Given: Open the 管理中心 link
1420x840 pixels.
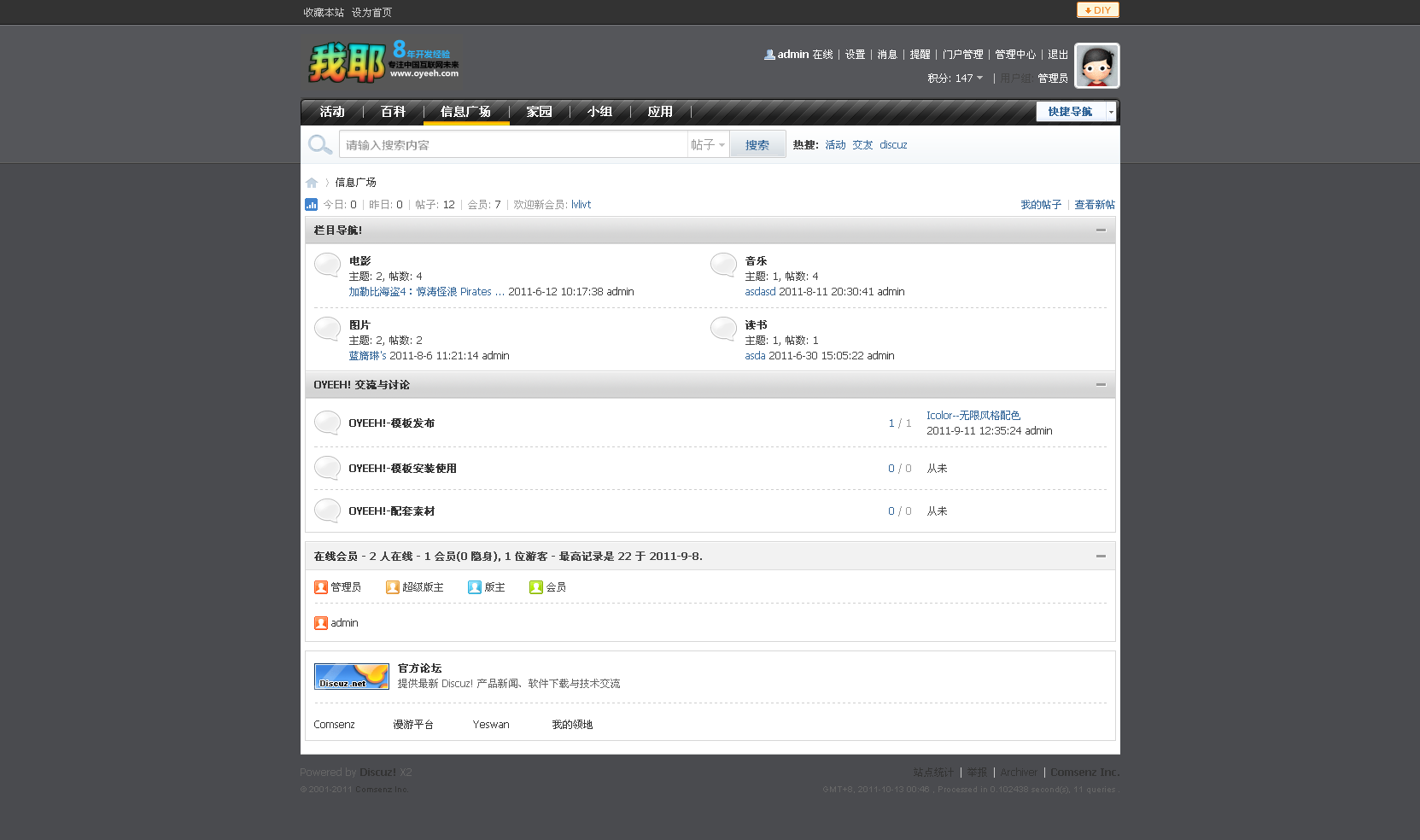Looking at the screenshot, I should pos(1015,55).
